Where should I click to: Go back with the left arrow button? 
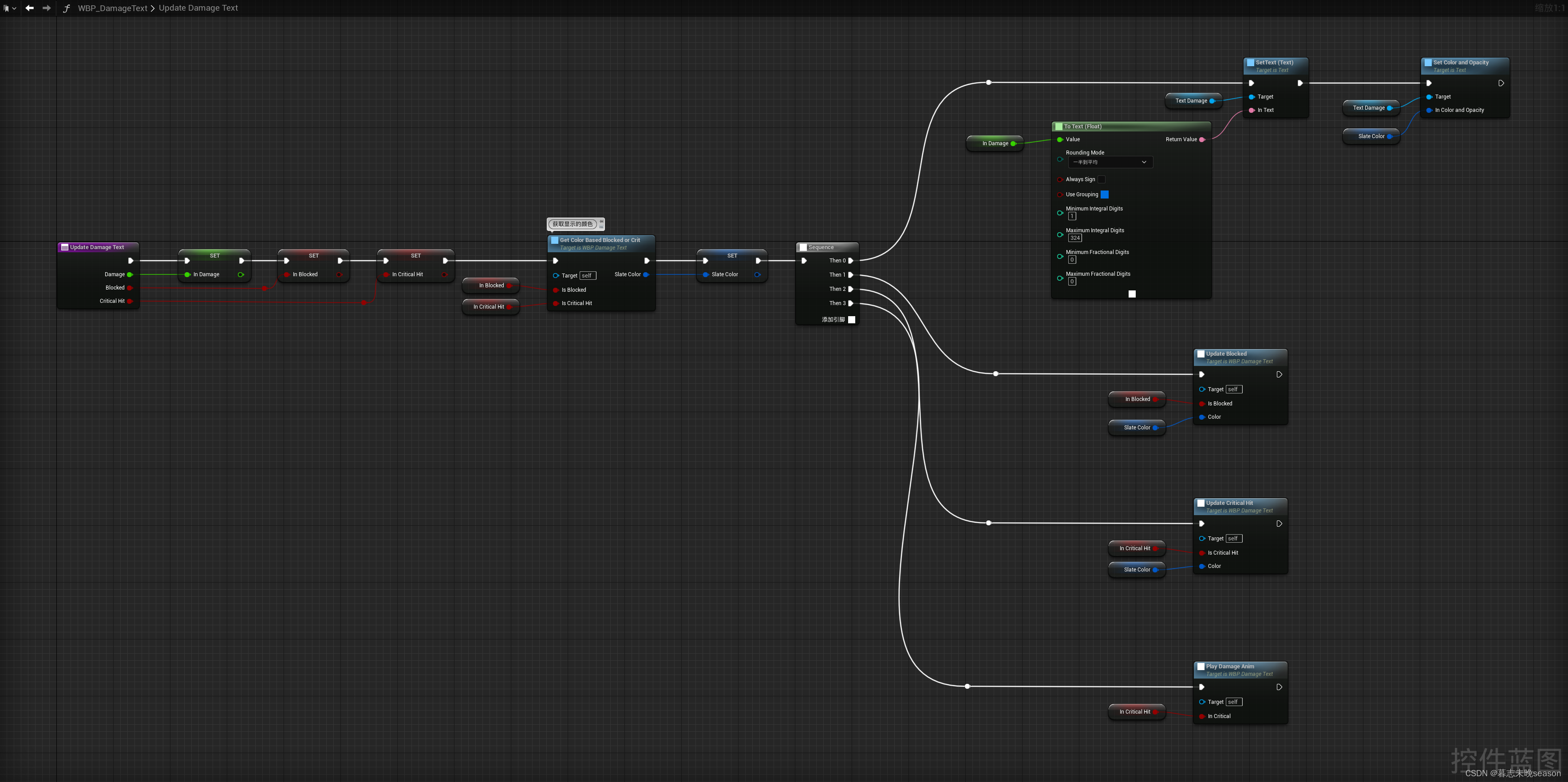(x=29, y=8)
